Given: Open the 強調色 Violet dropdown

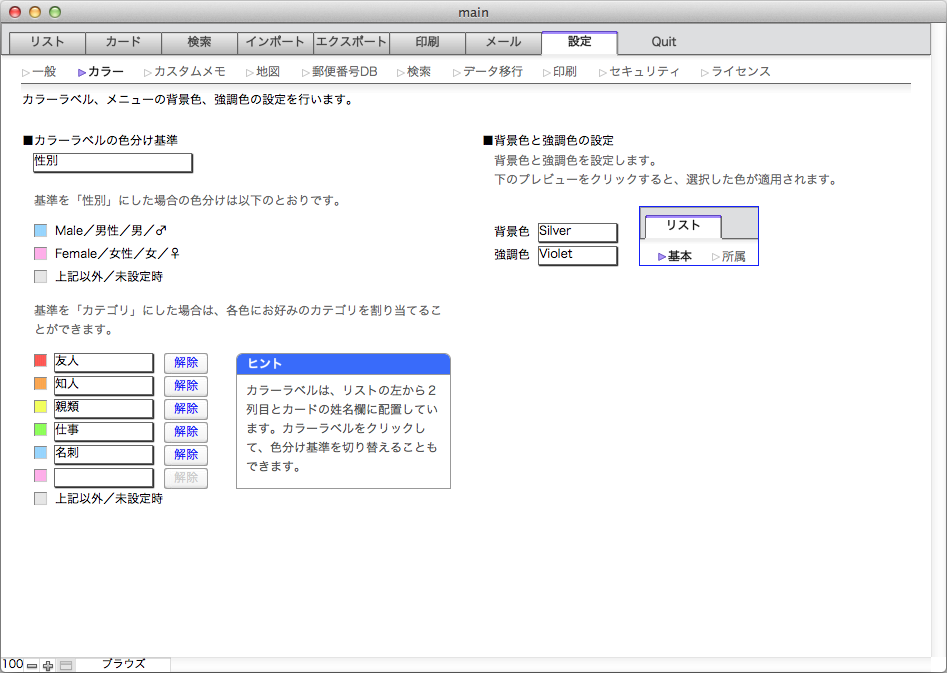Looking at the screenshot, I should 577,255.
